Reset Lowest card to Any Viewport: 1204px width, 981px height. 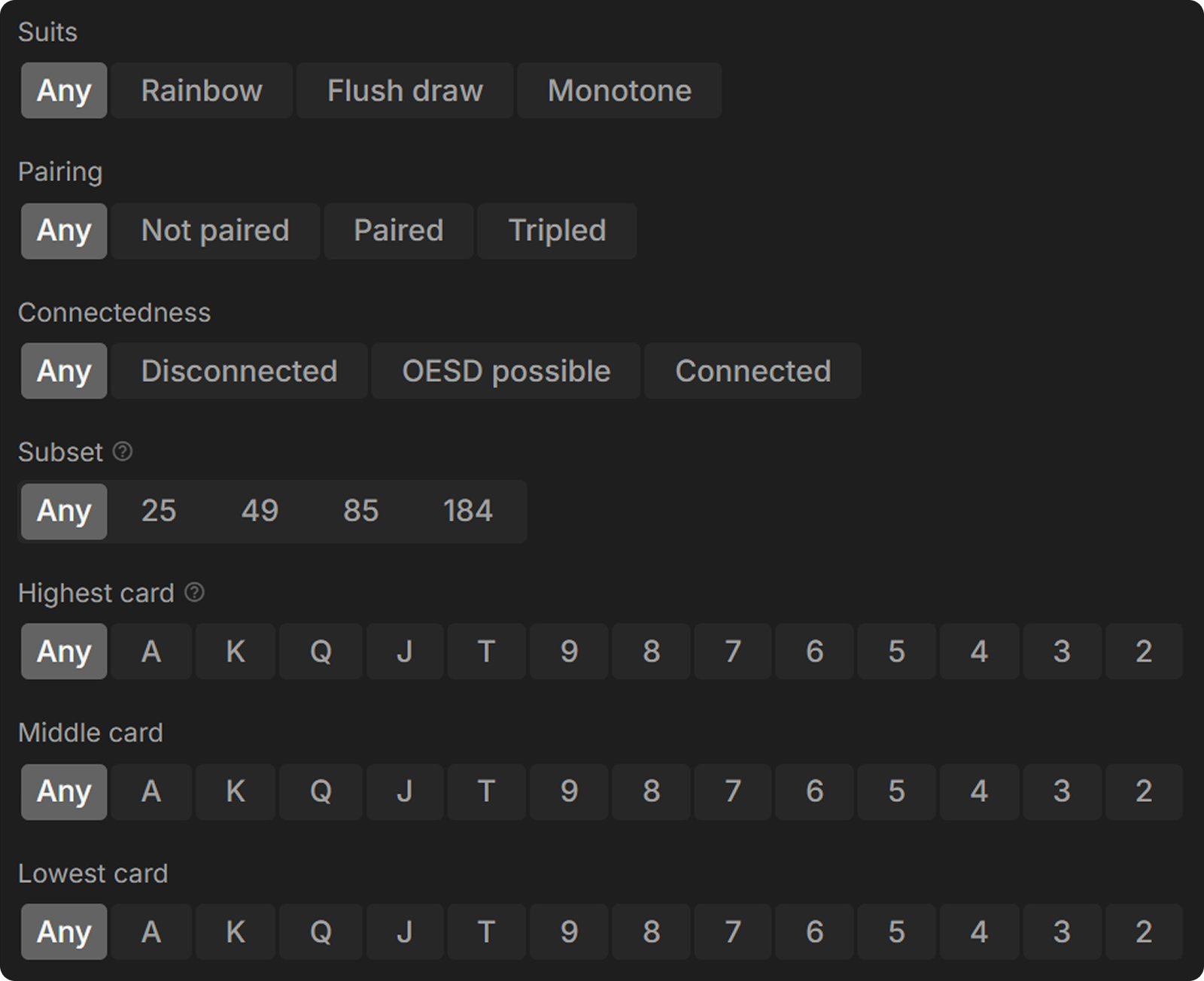pyautogui.click(x=64, y=931)
